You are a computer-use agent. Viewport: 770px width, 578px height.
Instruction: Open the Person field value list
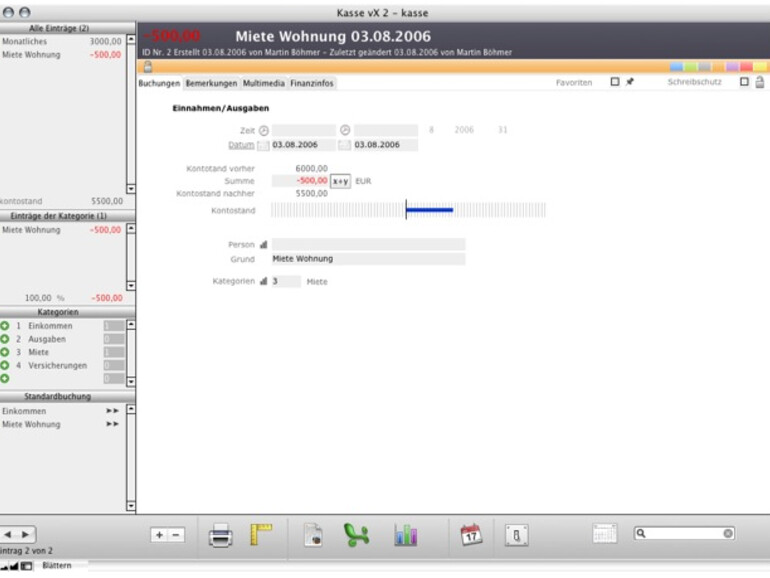pos(264,244)
